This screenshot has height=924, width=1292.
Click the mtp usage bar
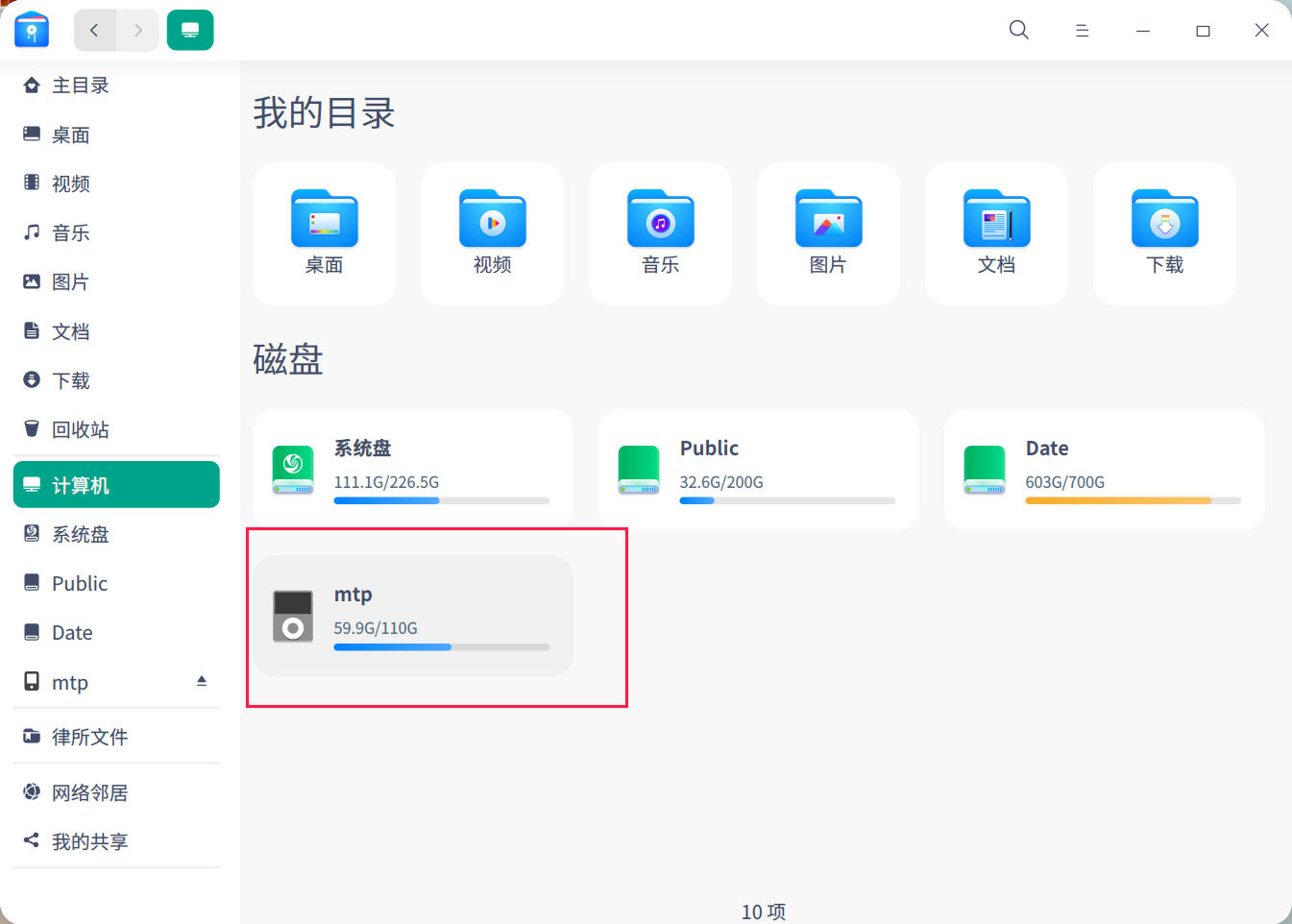(x=442, y=646)
